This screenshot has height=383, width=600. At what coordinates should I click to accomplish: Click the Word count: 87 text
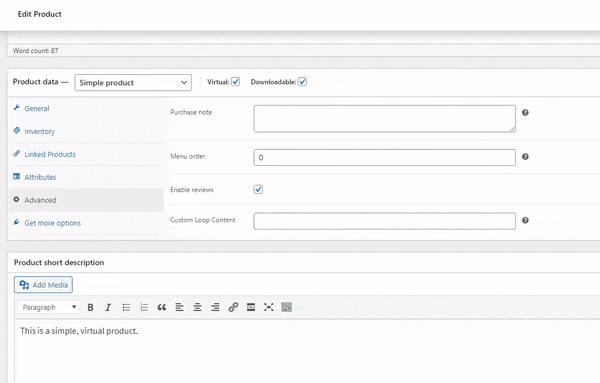point(36,51)
